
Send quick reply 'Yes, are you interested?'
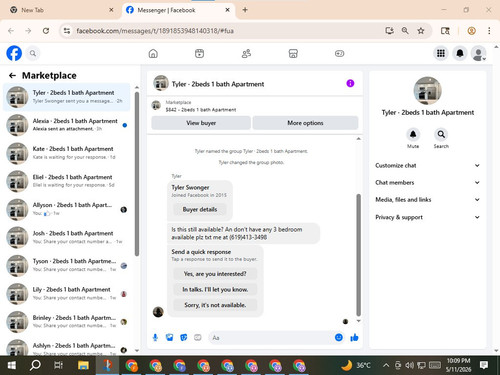point(215,274)
